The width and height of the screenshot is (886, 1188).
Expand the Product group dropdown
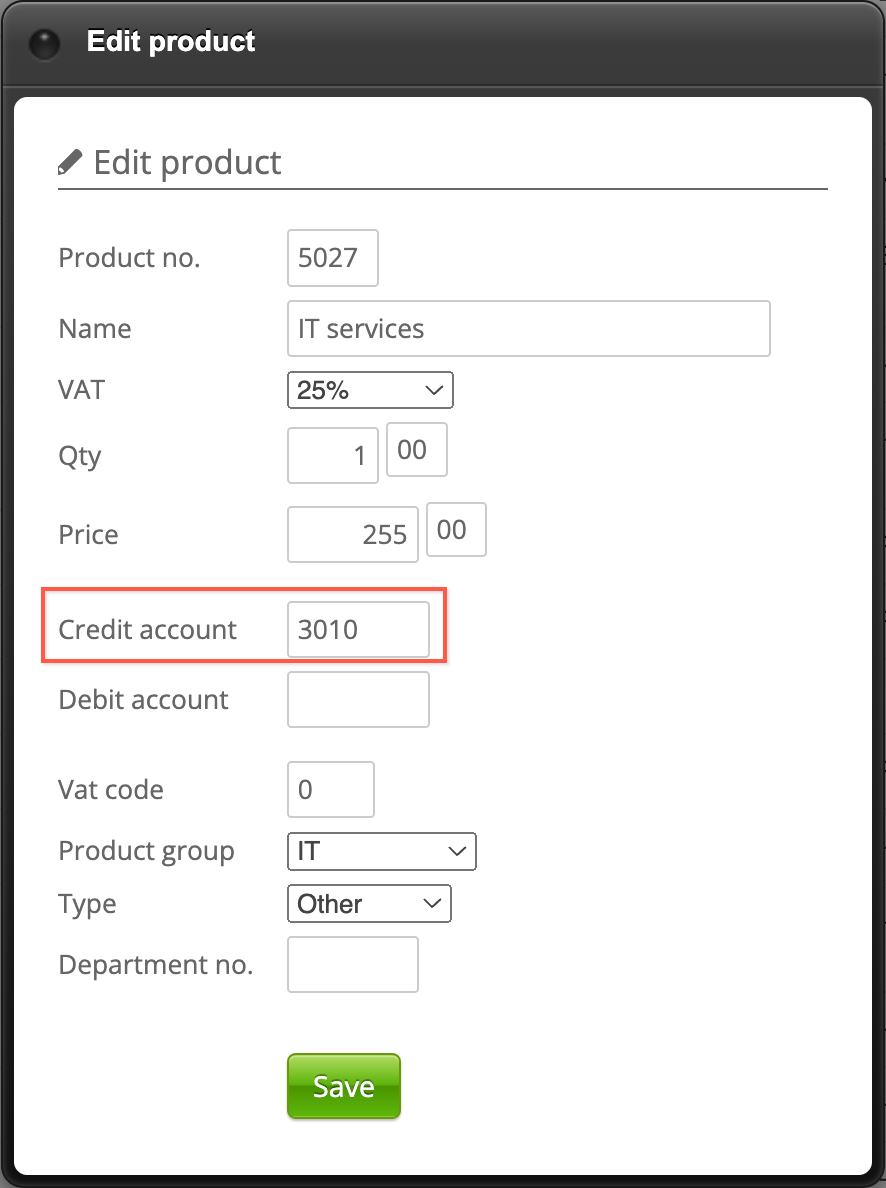(x=381, y=852)
